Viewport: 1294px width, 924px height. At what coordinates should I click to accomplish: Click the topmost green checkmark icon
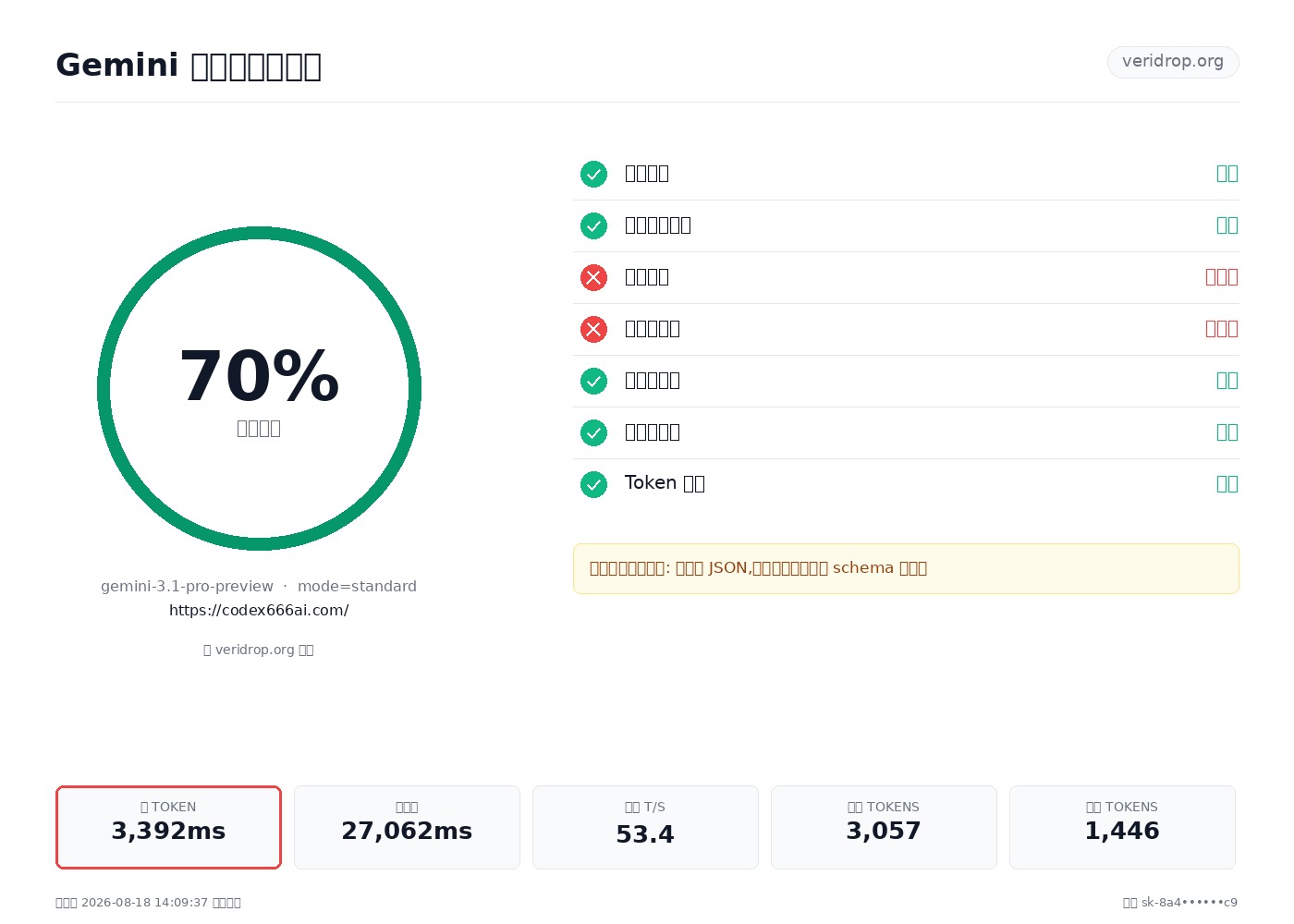[x=593, y=174]
